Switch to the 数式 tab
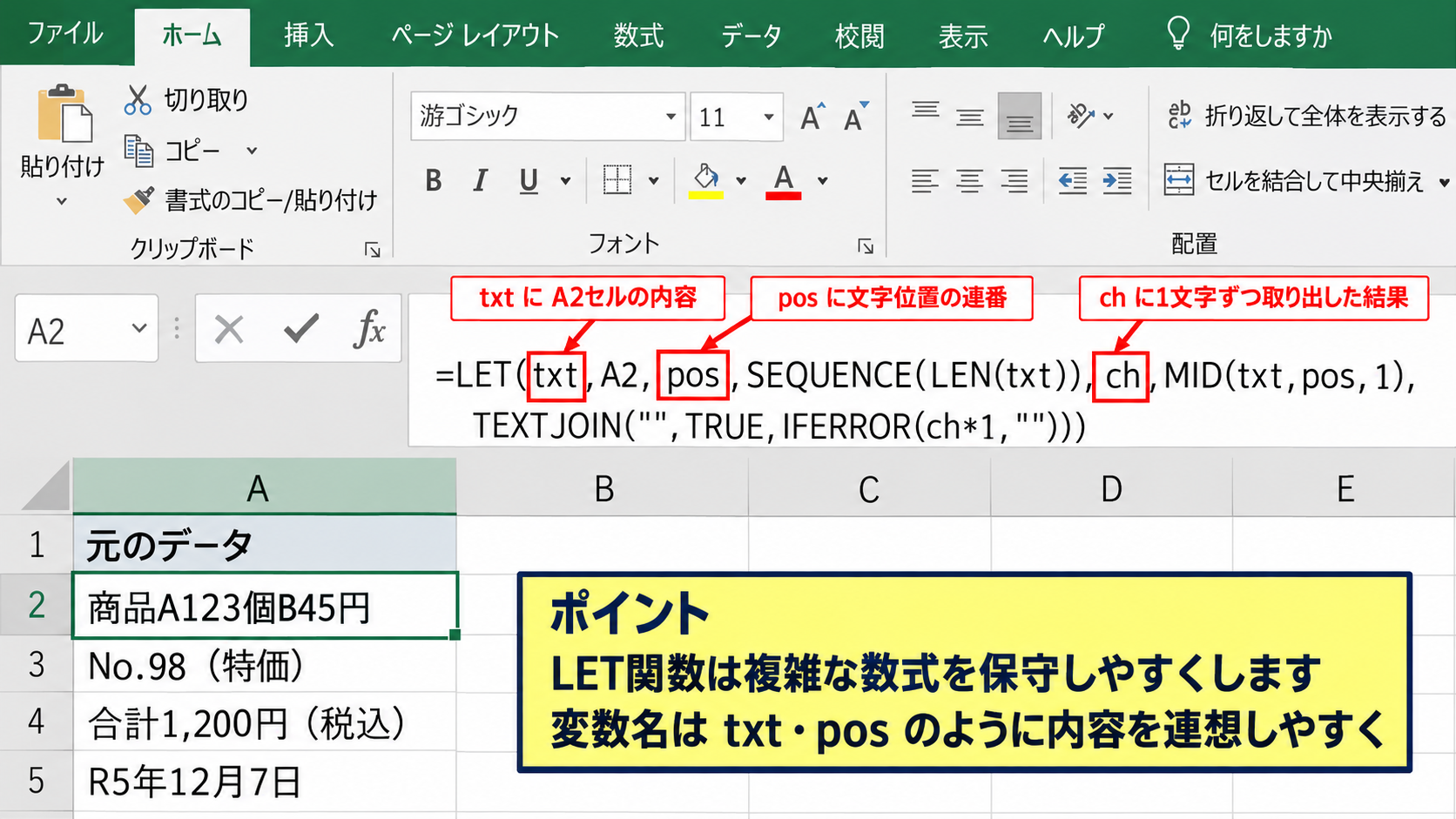Viewport: 1456px width, 819px height. click(637, 36)
